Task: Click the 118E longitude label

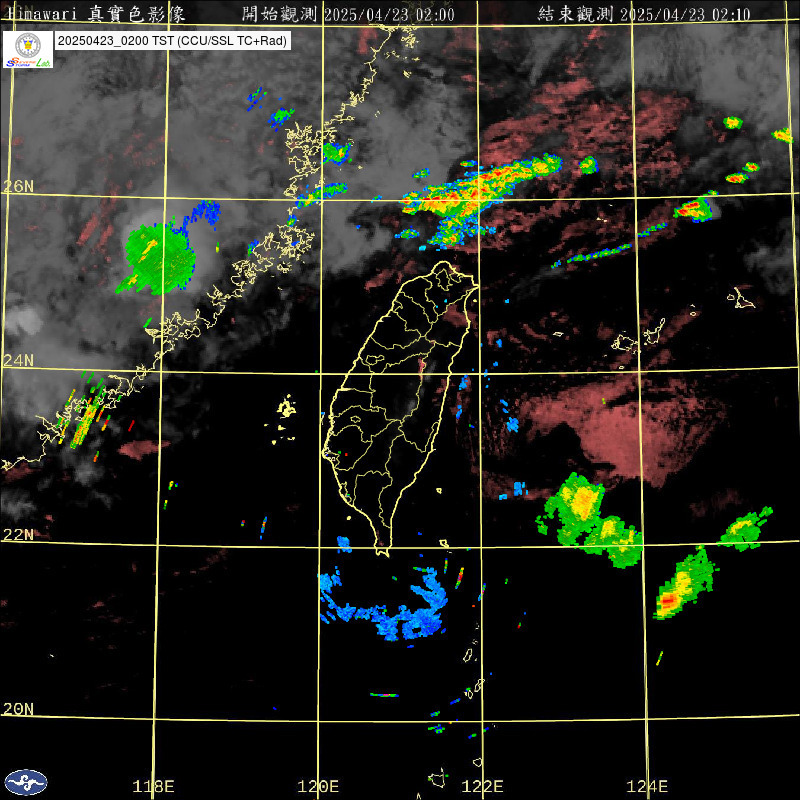Action: 153,786
